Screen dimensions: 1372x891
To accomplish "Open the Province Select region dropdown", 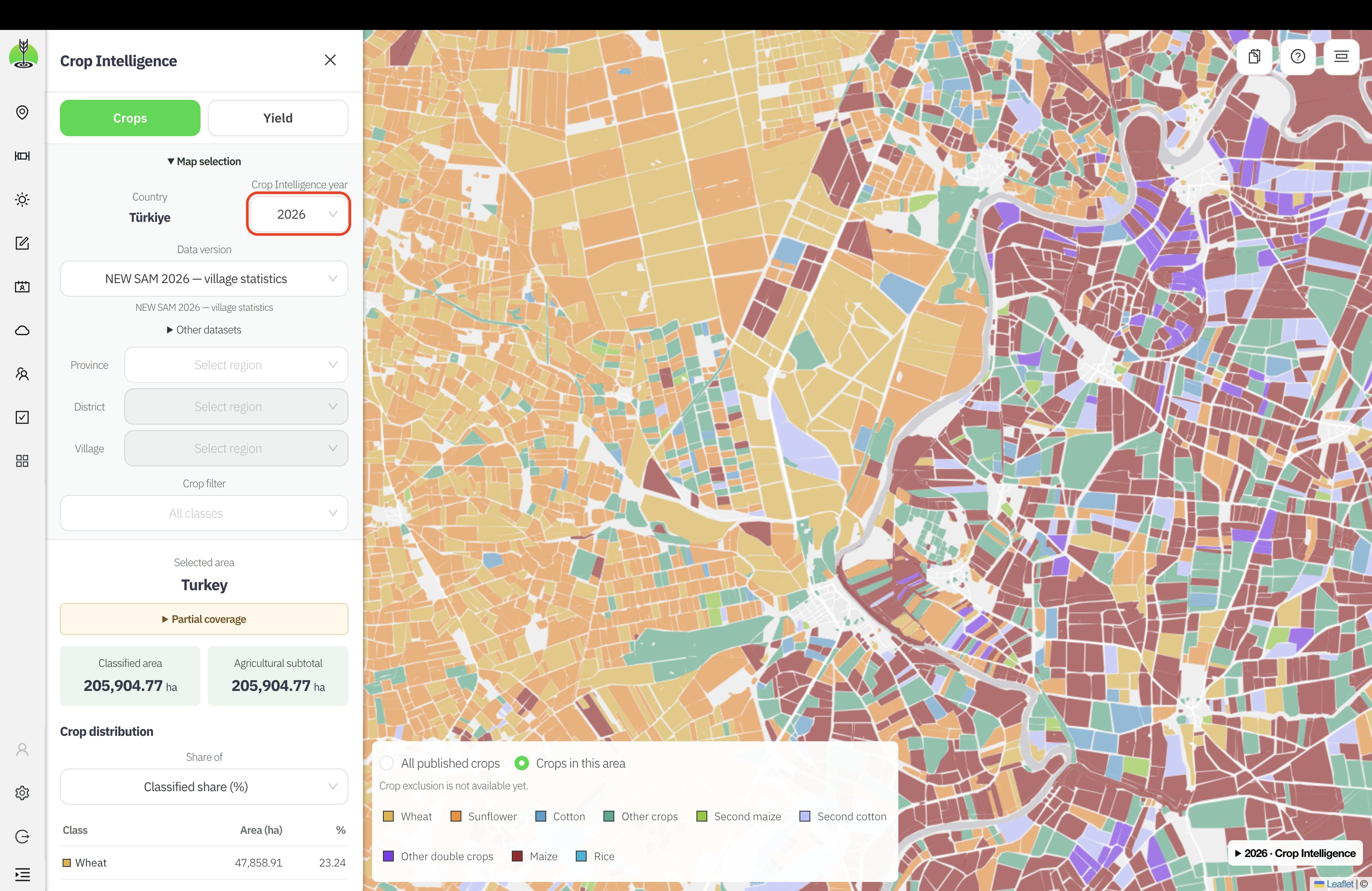I will pos(236,365).
